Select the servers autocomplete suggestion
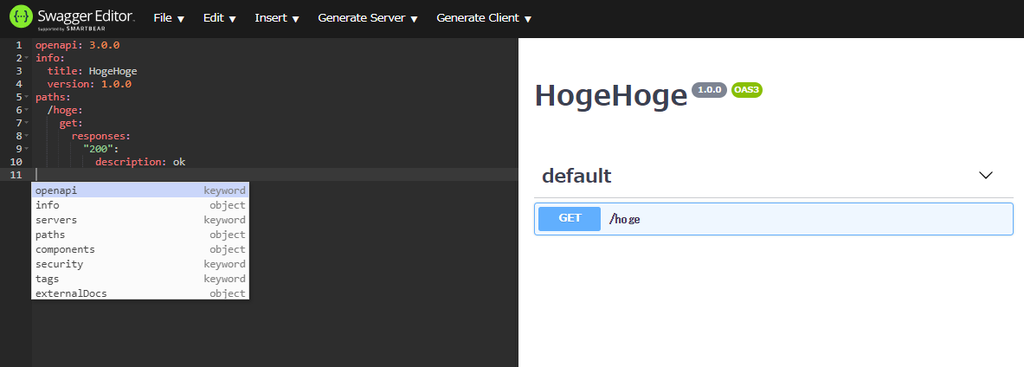This screenshot has height=367, width=1024. (140, 220)
